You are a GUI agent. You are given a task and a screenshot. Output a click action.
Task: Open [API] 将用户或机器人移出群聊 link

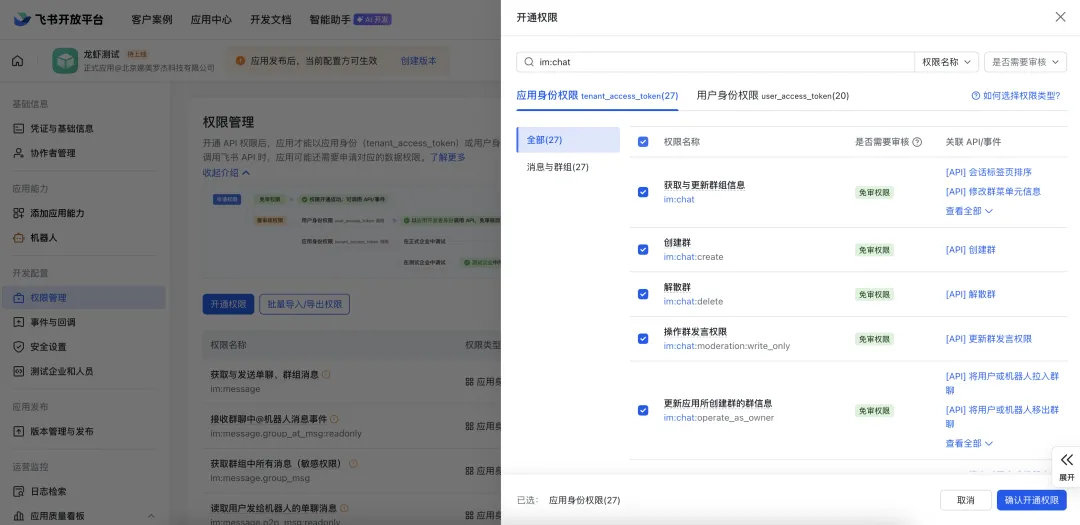(x=1002, y=417)
